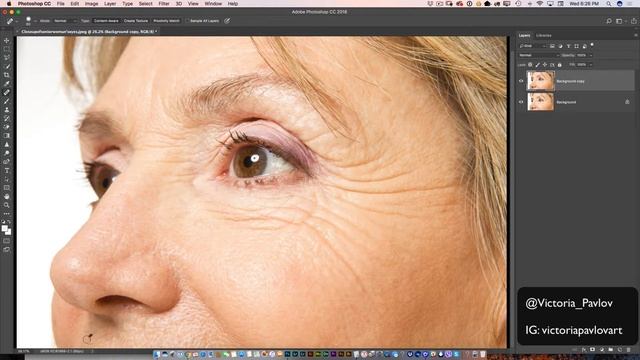Image resolution: width=640 pixels, height=360 pixels.
Task: Click the share icon in options bar
Action: click(x=633, y=21)
